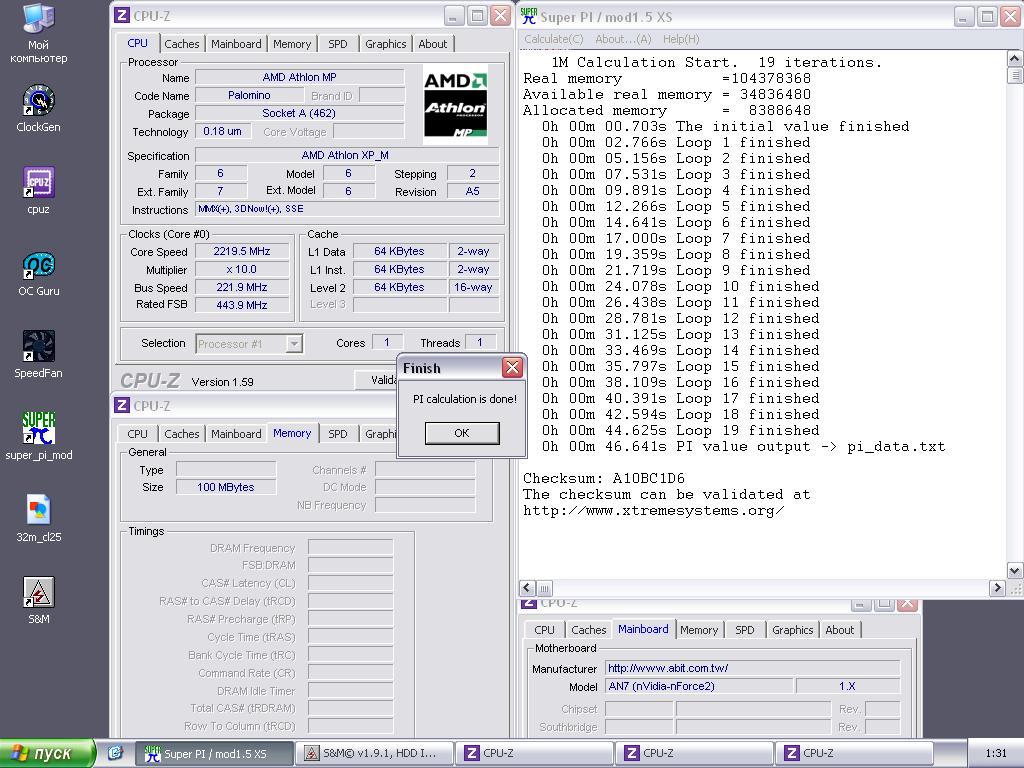Close the Finish dialog
Viewport: 1024px width, 768px height.
click(513, 368)
